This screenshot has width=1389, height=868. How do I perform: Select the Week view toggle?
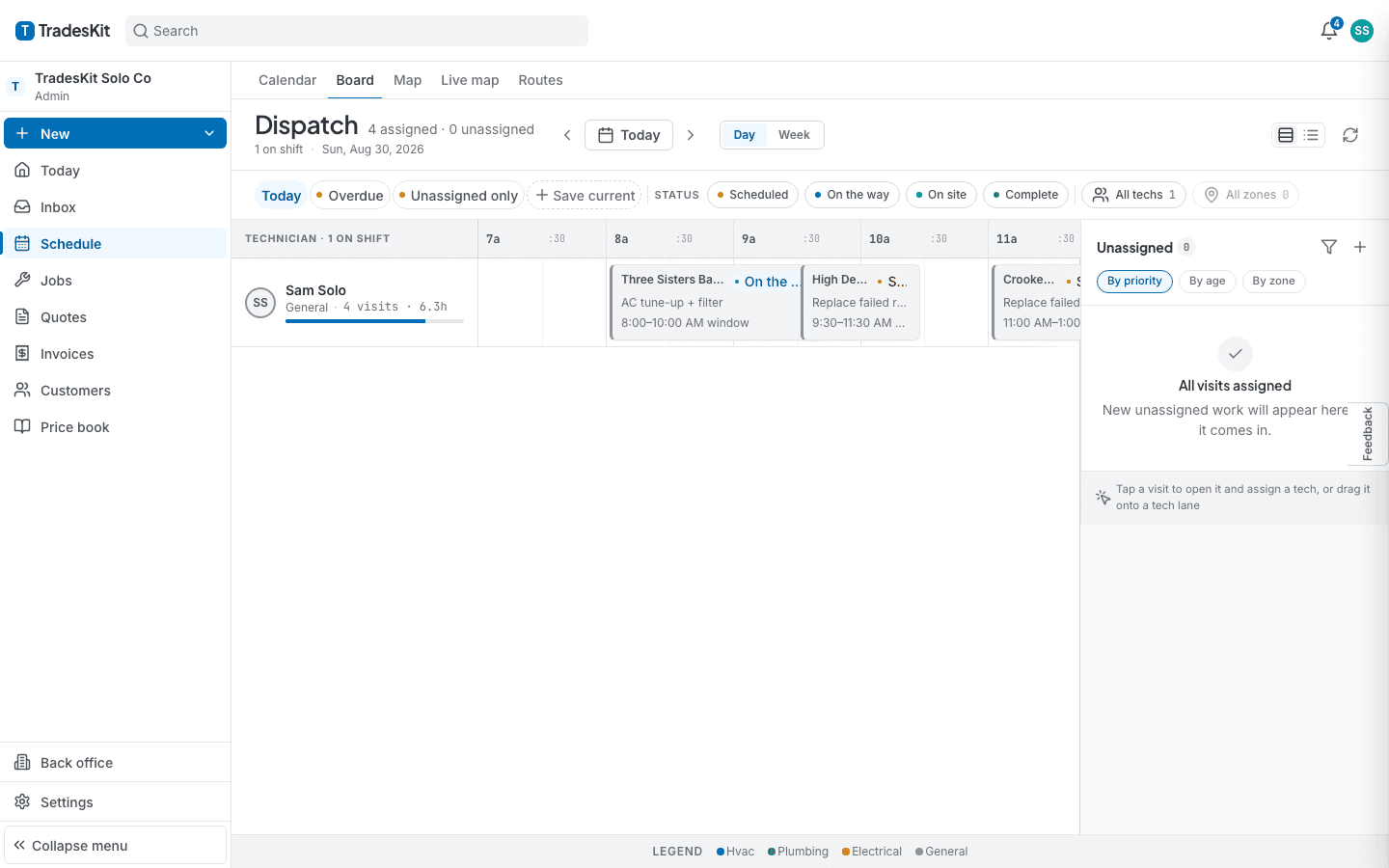coord(794,135)
